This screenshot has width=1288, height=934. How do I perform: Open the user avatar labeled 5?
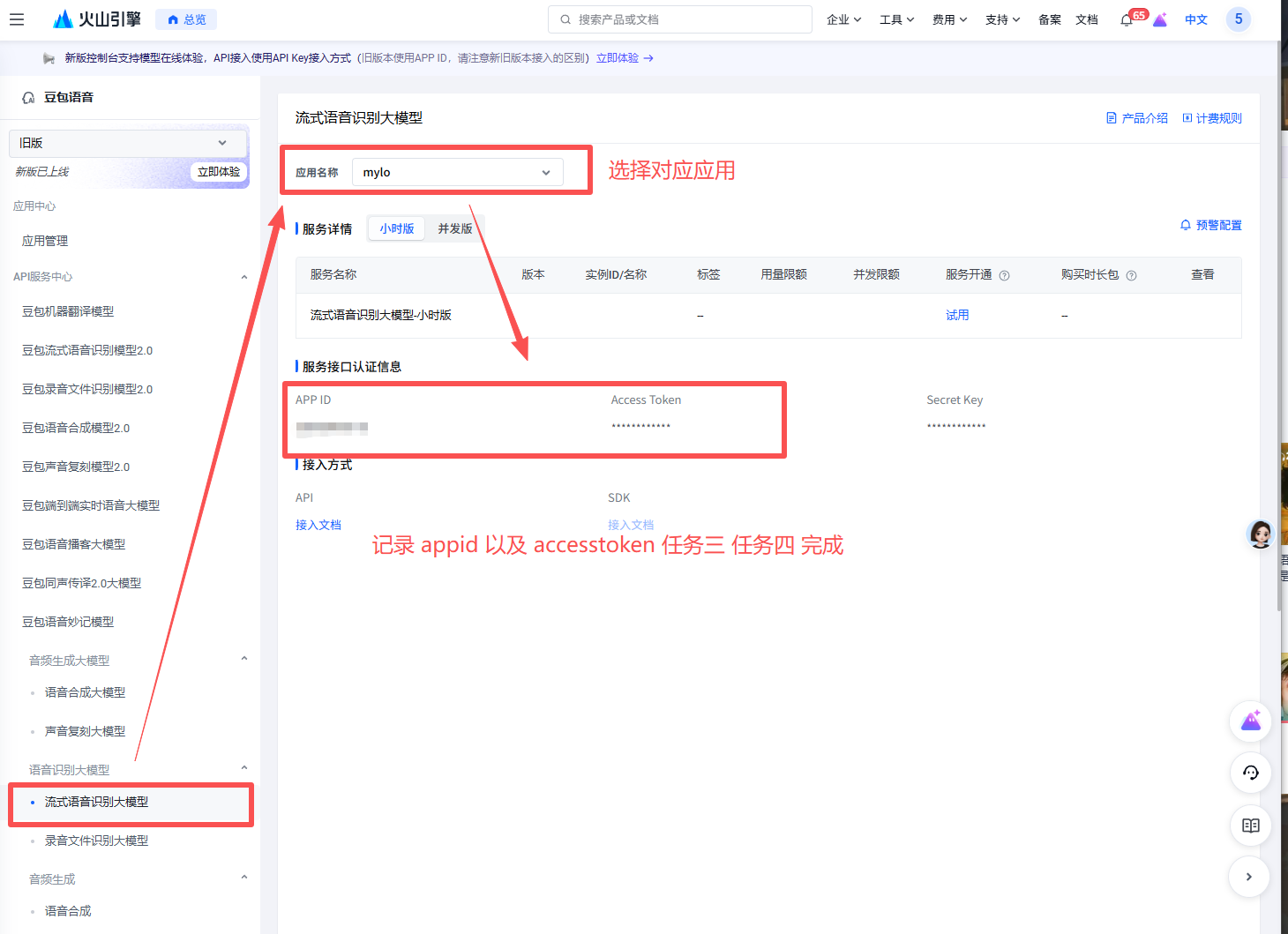1239,19
